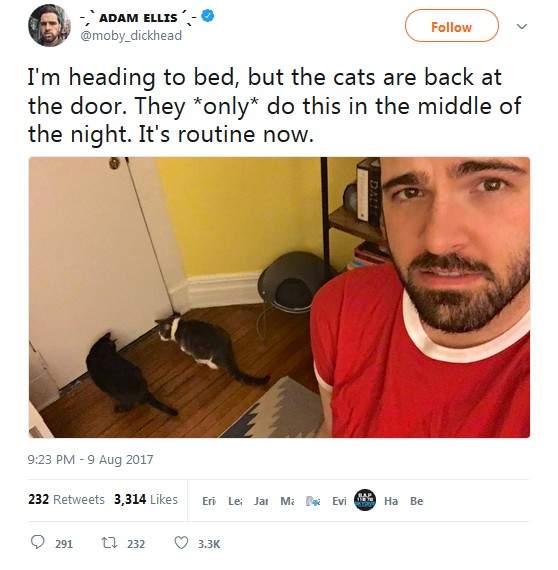Open the attached cats photo
Screen dimensions: 558x570
point(279,297)
